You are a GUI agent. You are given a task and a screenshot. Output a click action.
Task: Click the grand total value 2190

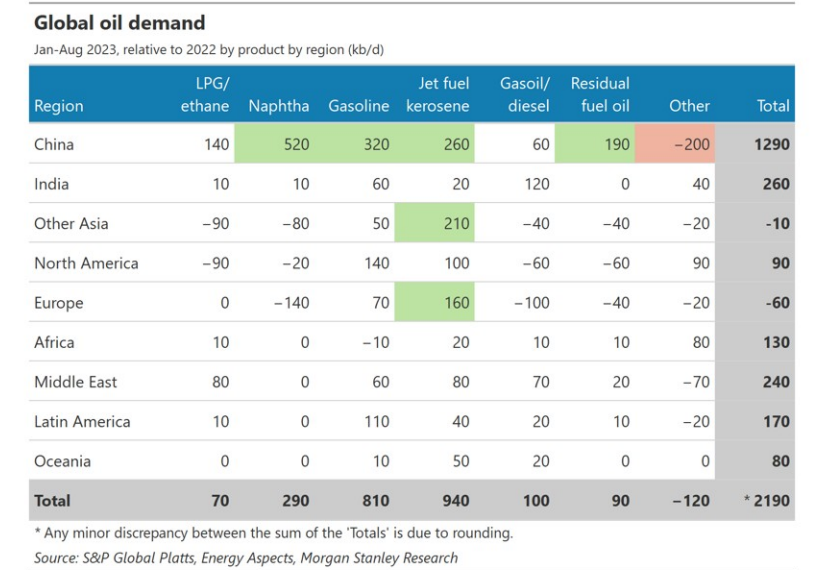pos(768,500)
